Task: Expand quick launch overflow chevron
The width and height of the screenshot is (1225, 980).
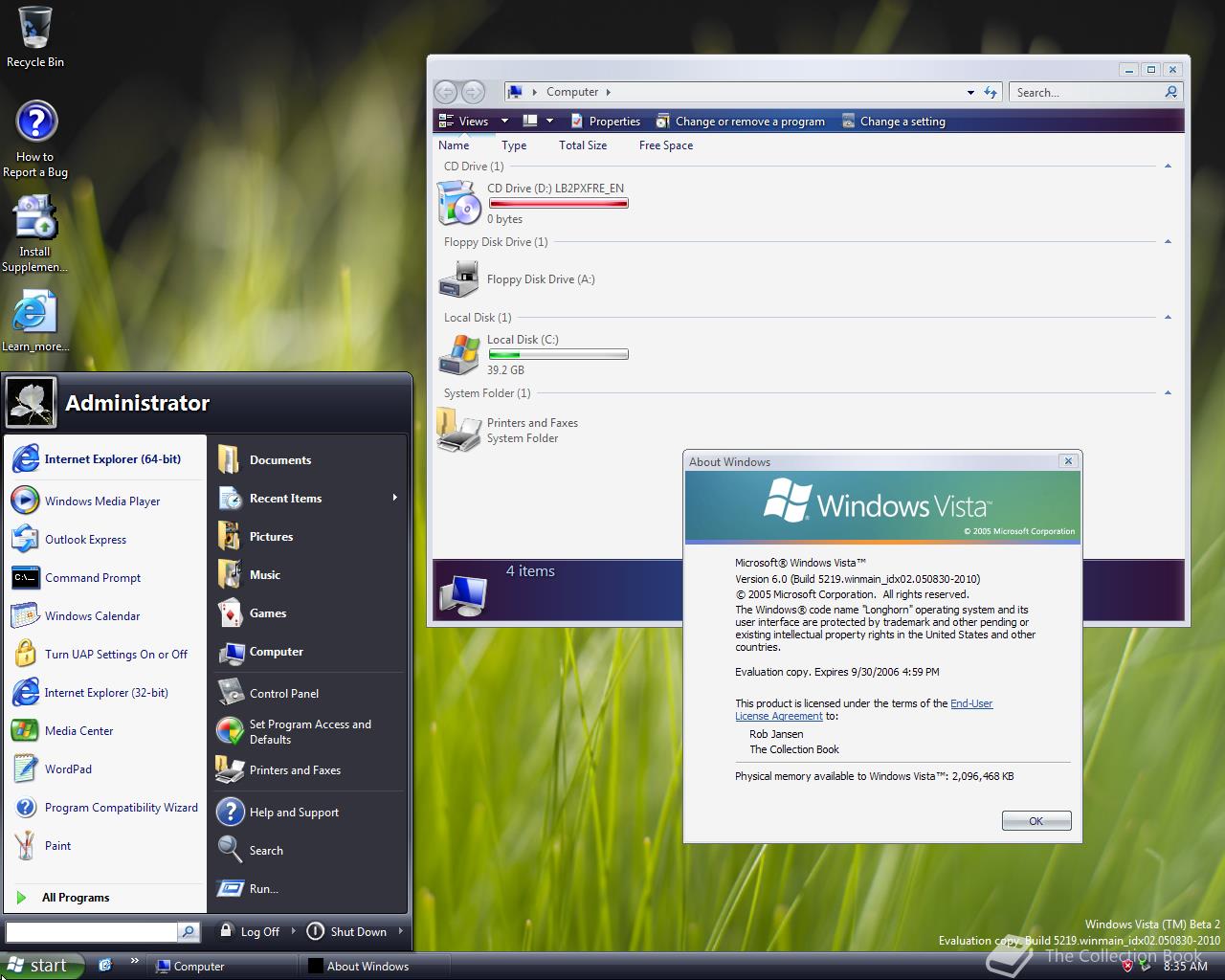Action: click(x=134, y=961)
